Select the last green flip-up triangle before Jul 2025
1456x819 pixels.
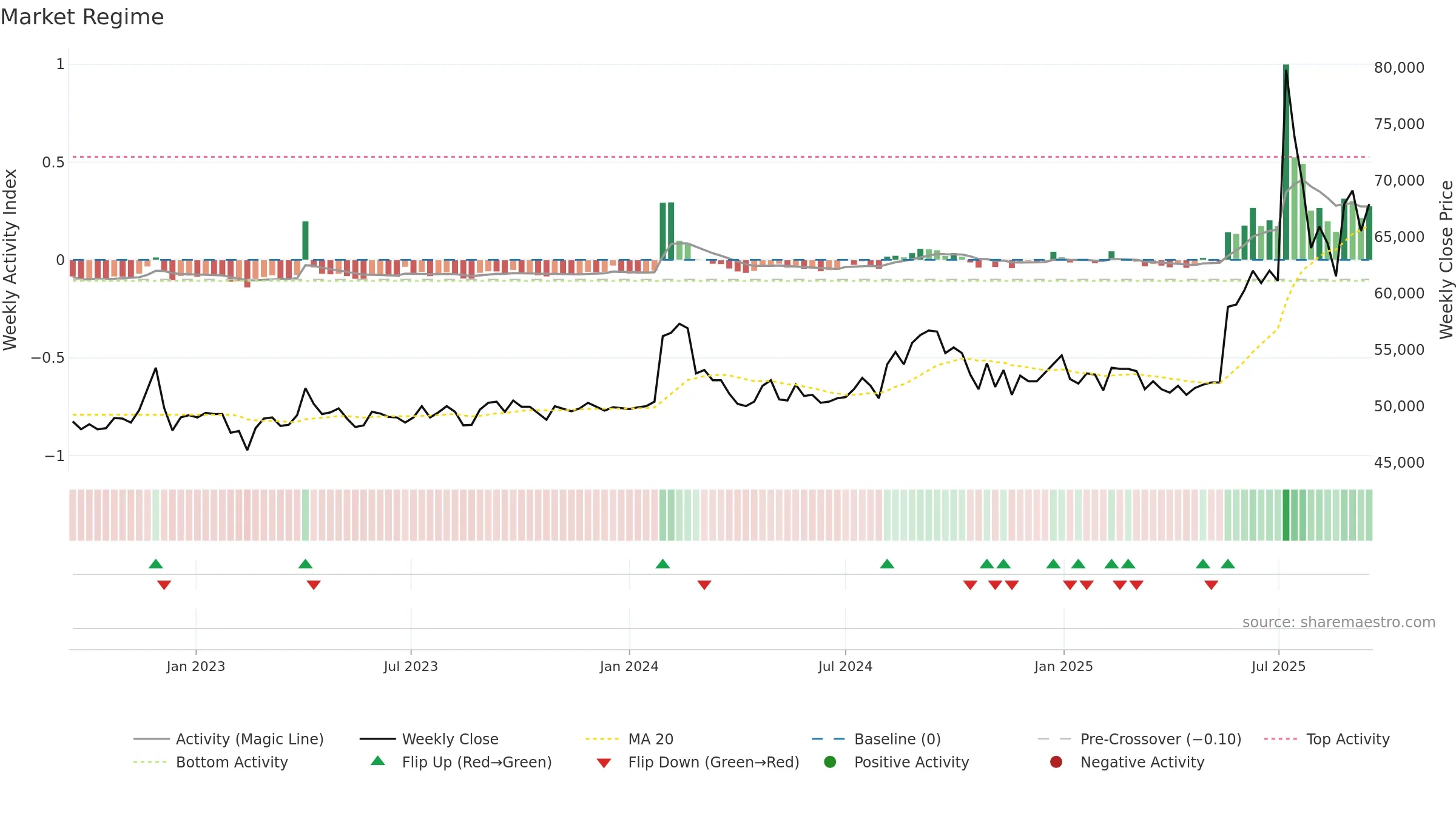click(1228, 564)
